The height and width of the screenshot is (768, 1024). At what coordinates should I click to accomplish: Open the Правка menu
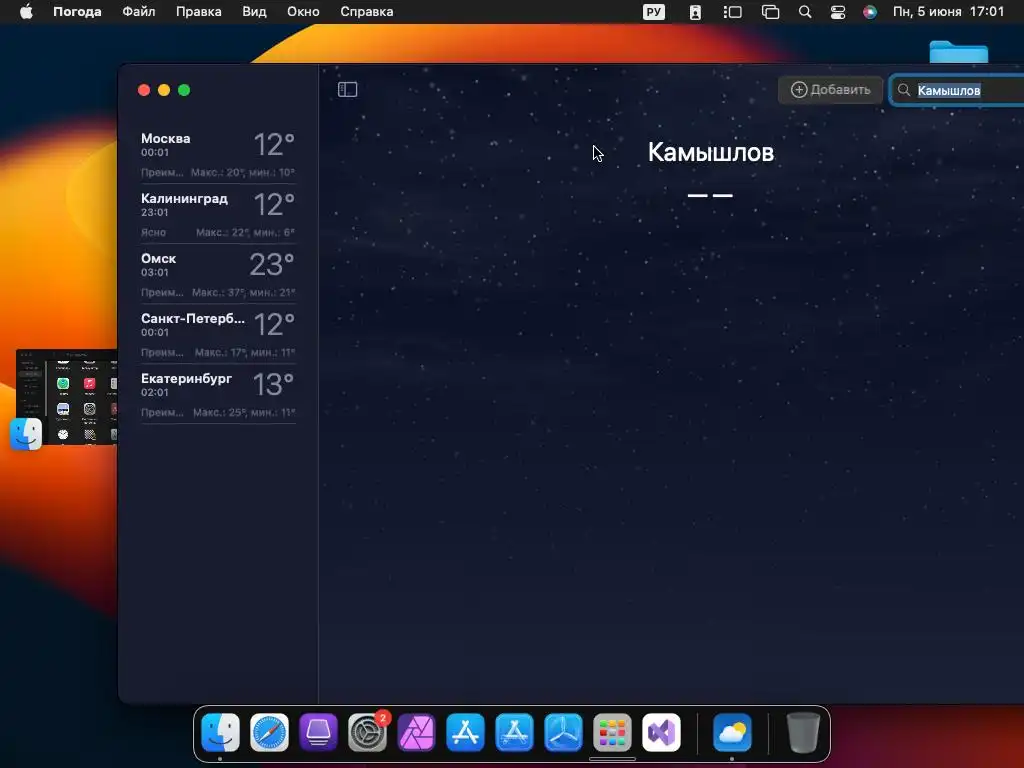[x=199, y=12]
